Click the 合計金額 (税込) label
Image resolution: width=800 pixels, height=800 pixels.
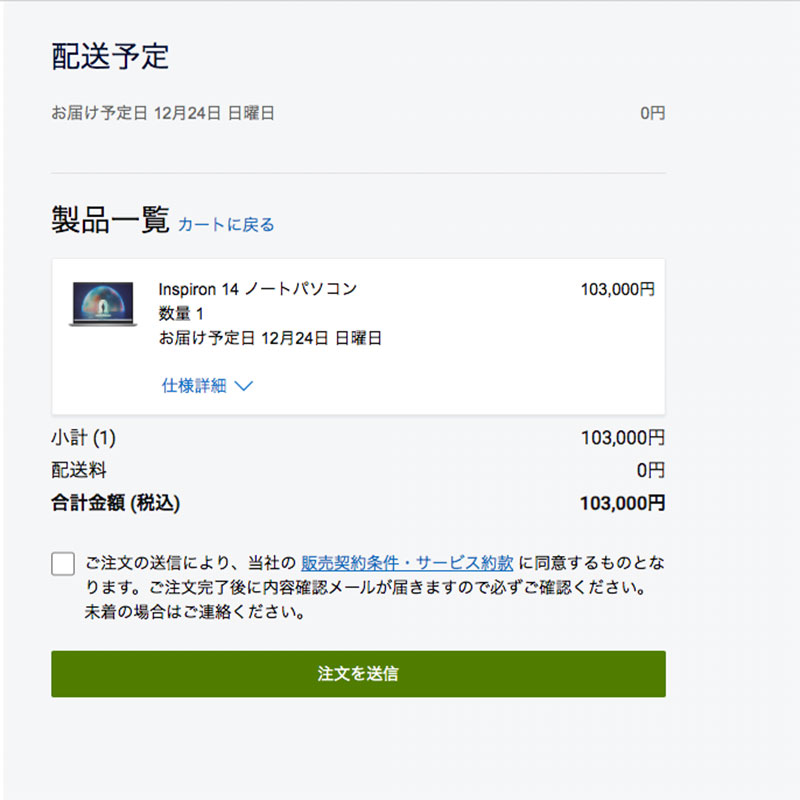[116, 503]
